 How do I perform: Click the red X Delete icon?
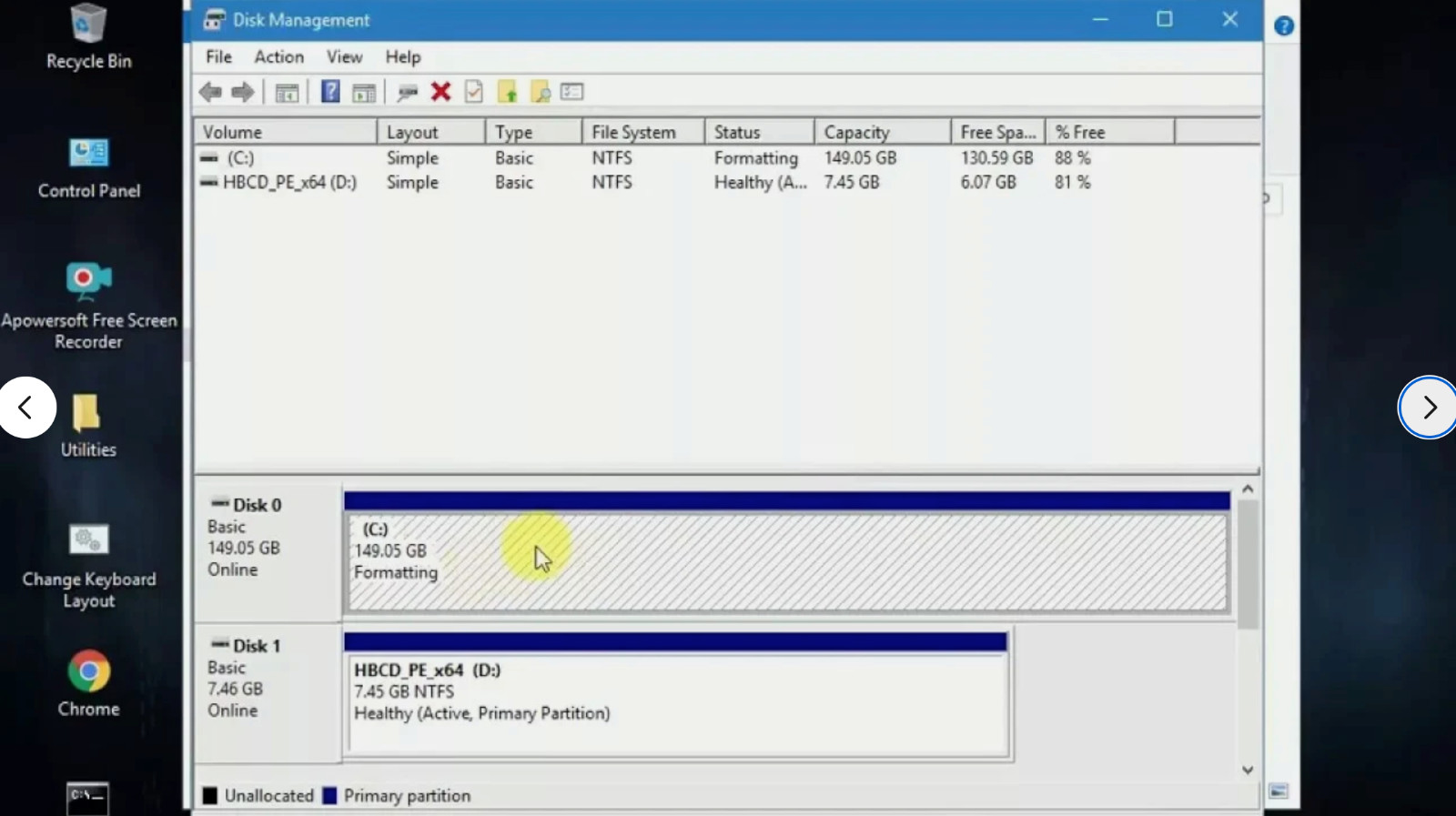[441, 91]
